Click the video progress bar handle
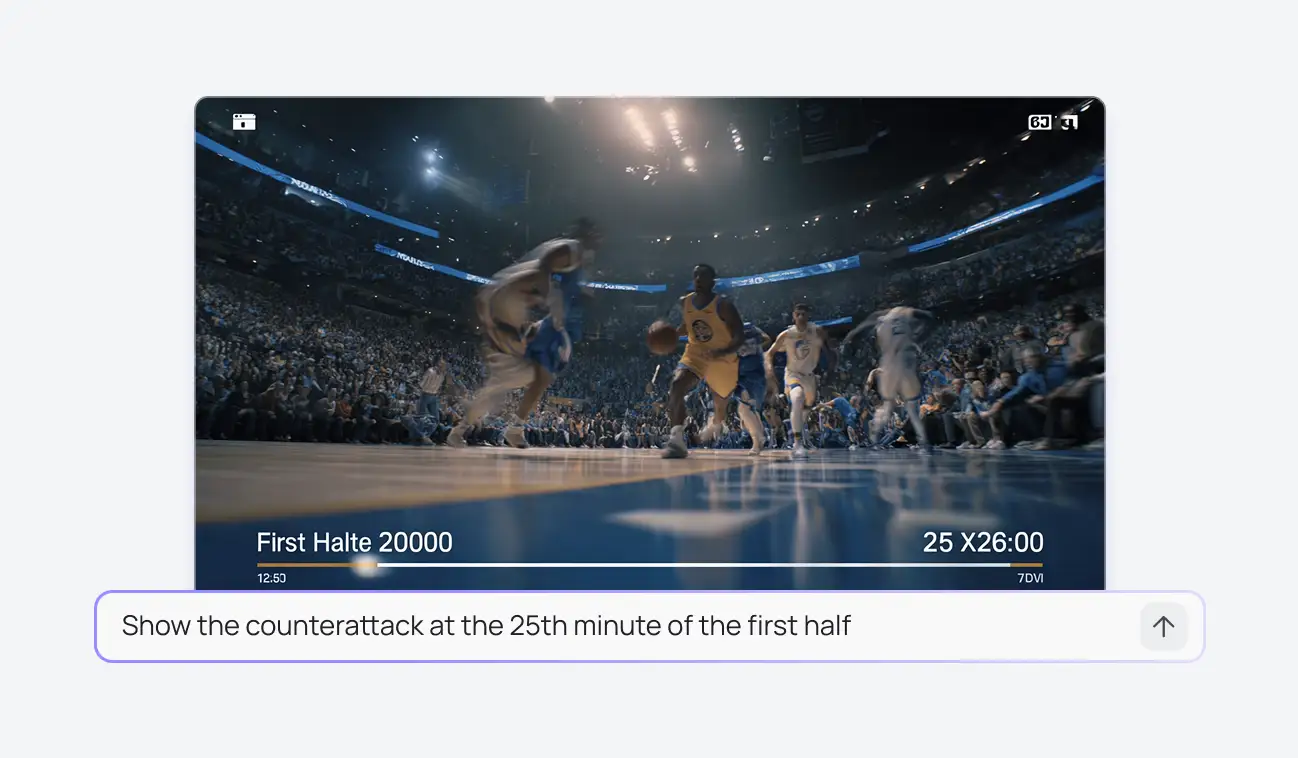Viewport: 1298px width, 758px height. pos(367,565)
